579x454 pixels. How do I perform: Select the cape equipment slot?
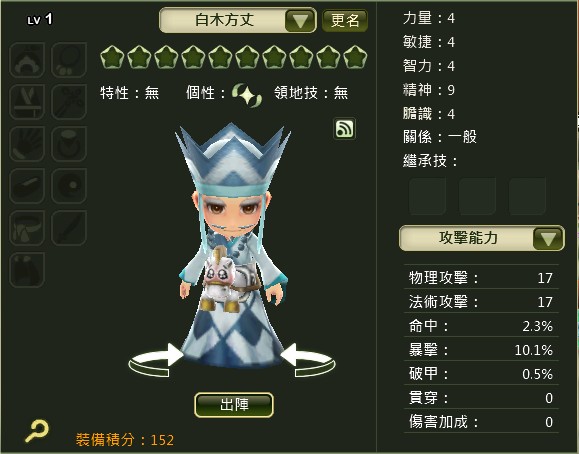tap(27, 270)
